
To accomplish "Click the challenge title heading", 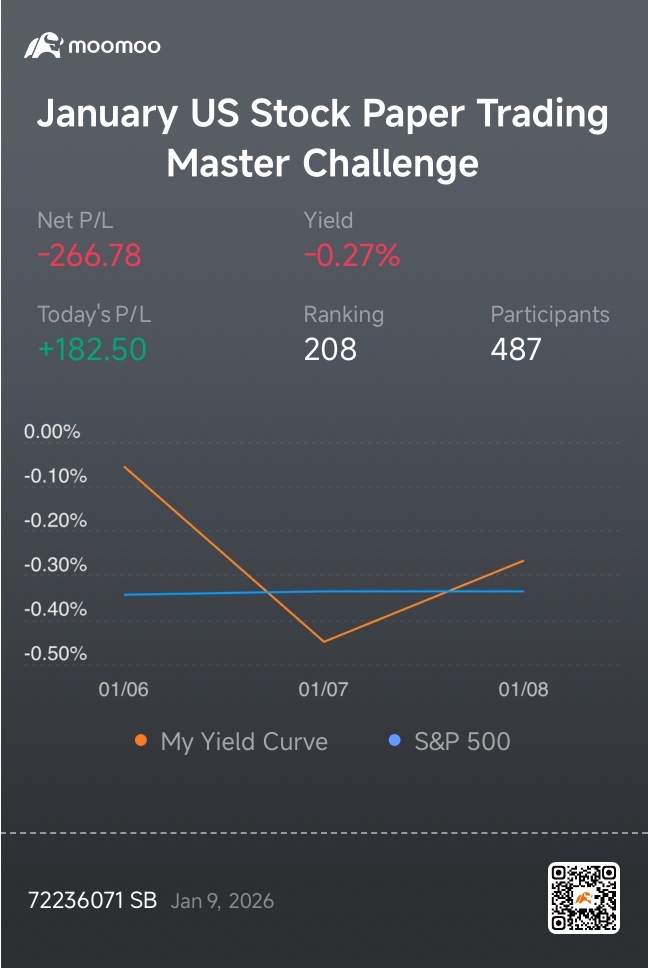I will click(x=323, y=138).
